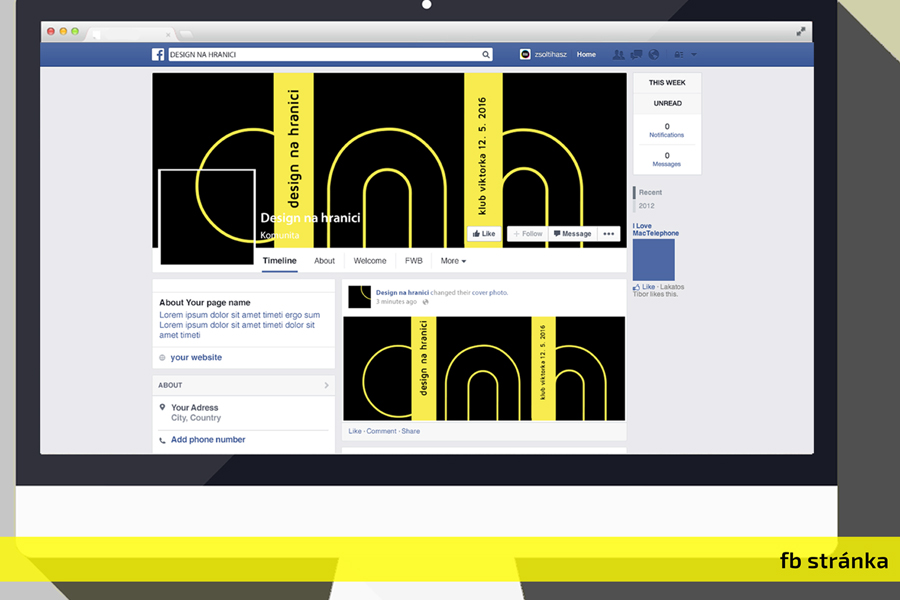Toggle the Follow button
This screenshot has width=900, height=600.
526,234
